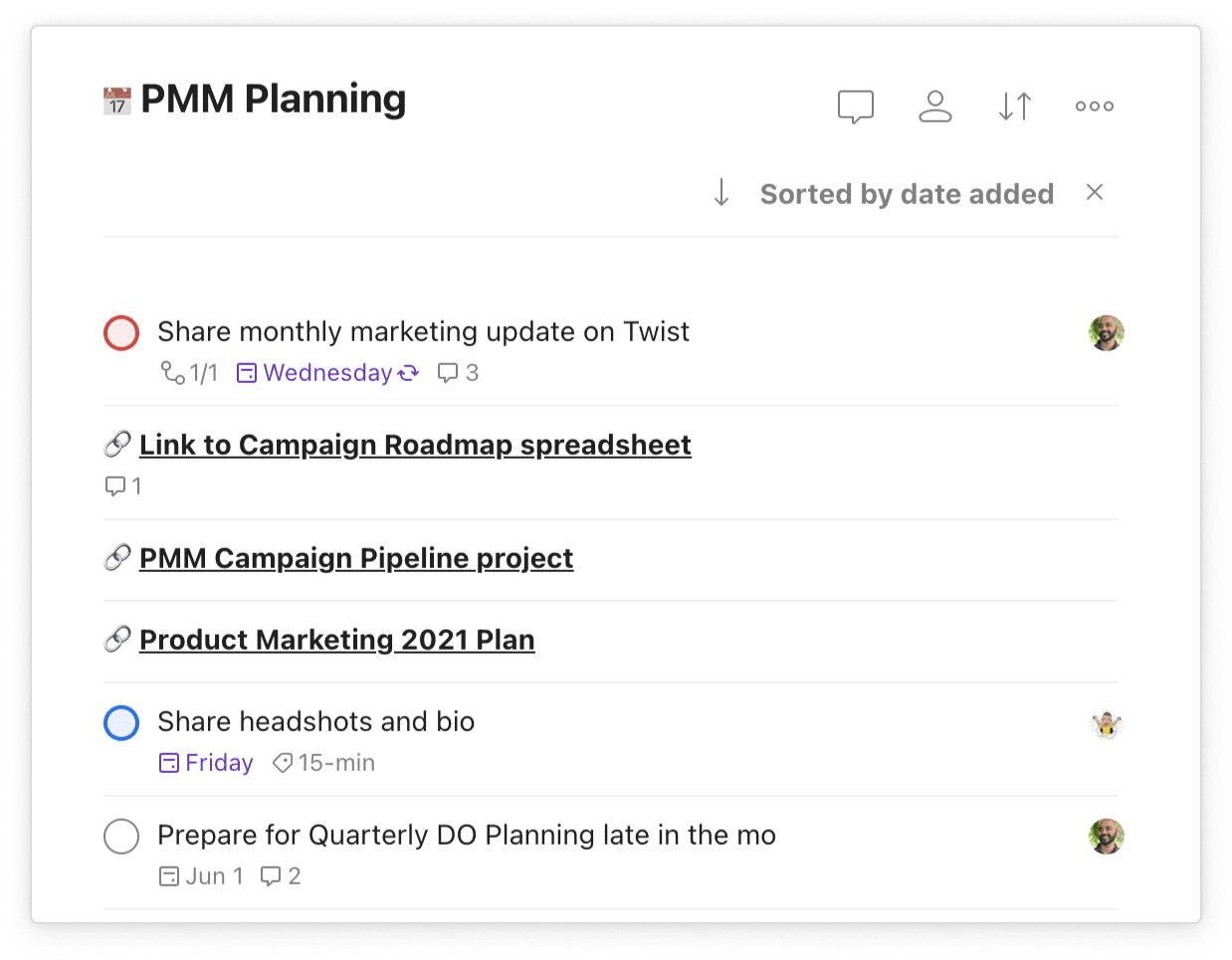The height and width of the screenshot is (960, 1232).
Task: Clear the 'Sorted by date added' sorting
Action: pyautogui.click(x=1095, y=193)
